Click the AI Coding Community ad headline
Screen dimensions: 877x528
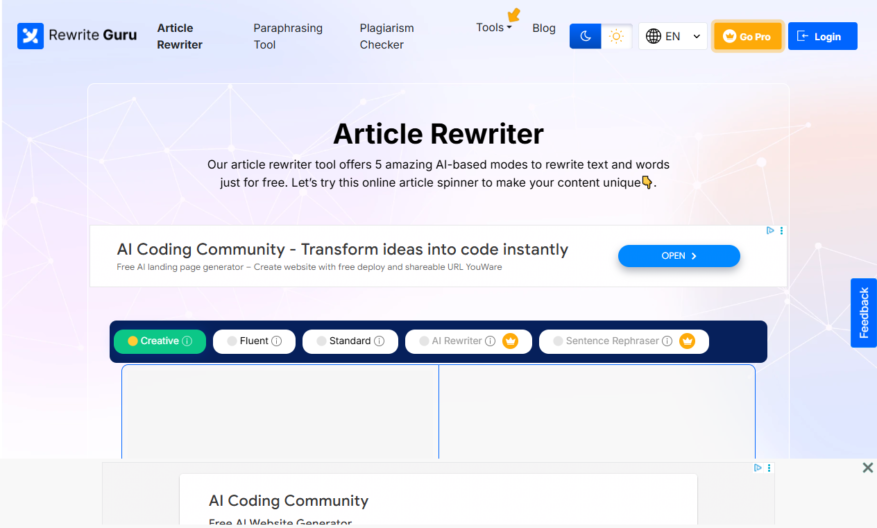(342, 249)
